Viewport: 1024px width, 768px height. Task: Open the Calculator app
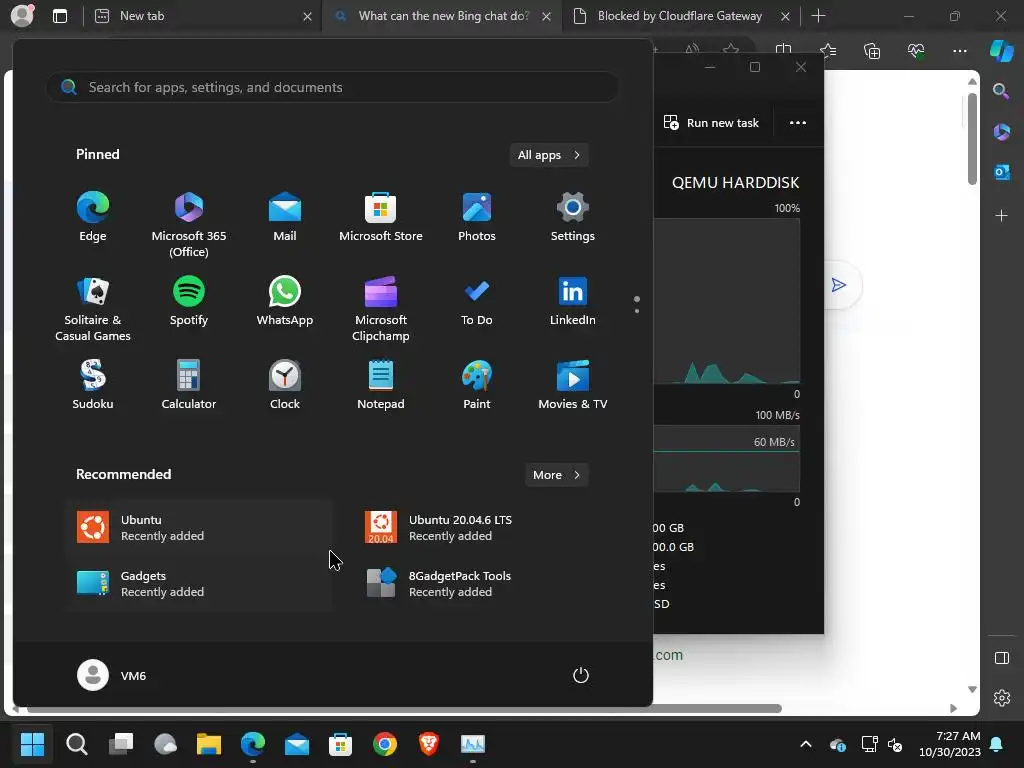coord(189,385)
